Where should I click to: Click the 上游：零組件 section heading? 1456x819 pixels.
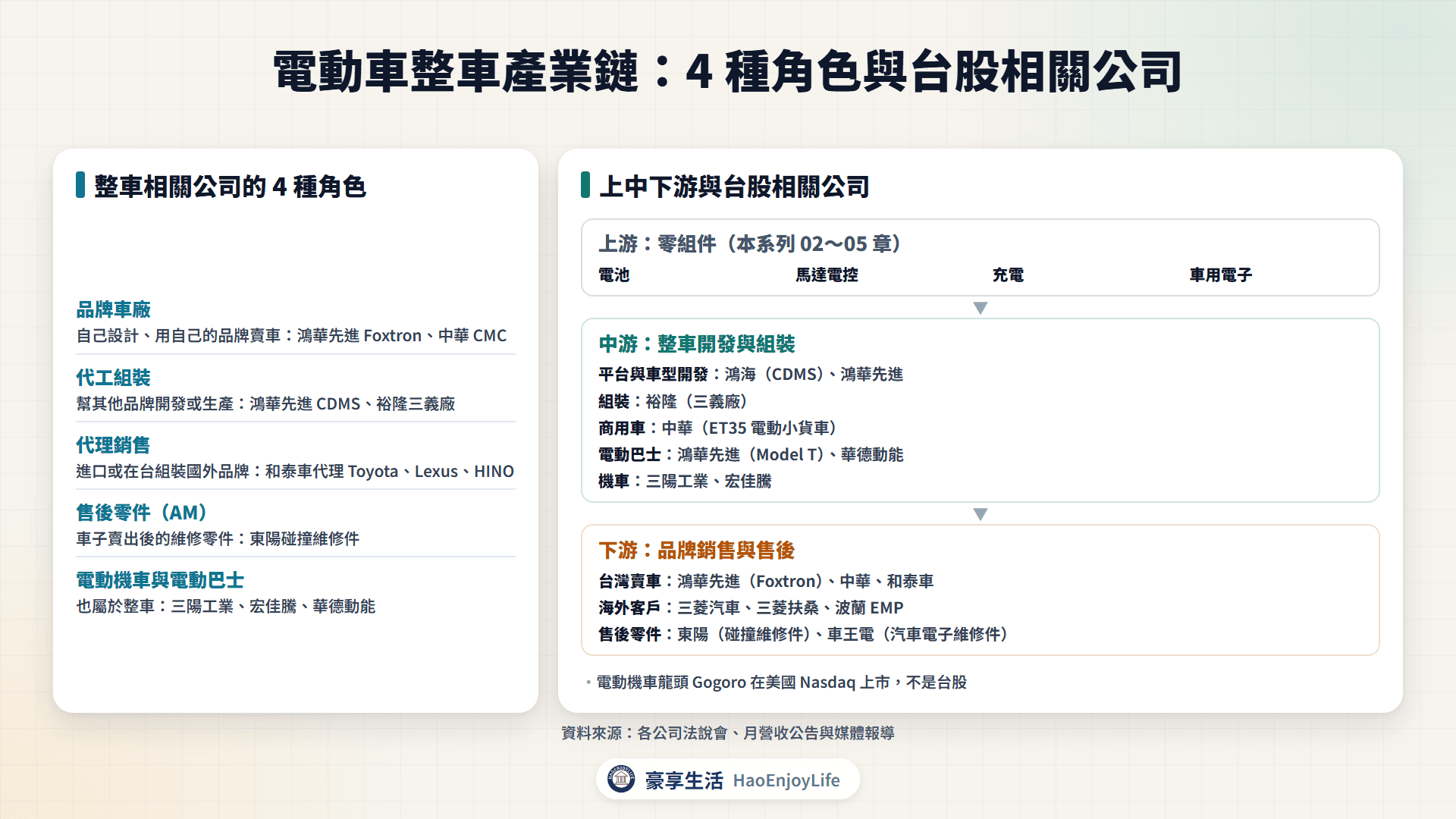(749, 243)
